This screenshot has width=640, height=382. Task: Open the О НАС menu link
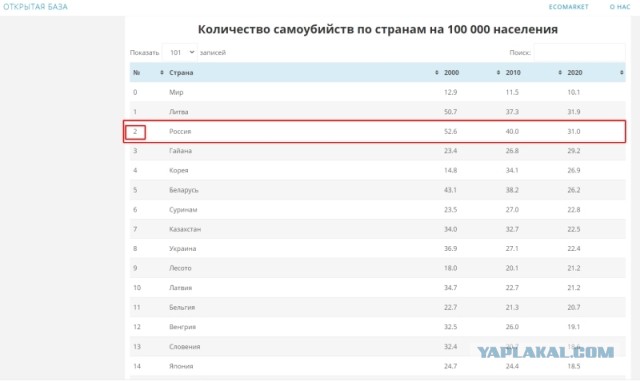coord(620,7)
